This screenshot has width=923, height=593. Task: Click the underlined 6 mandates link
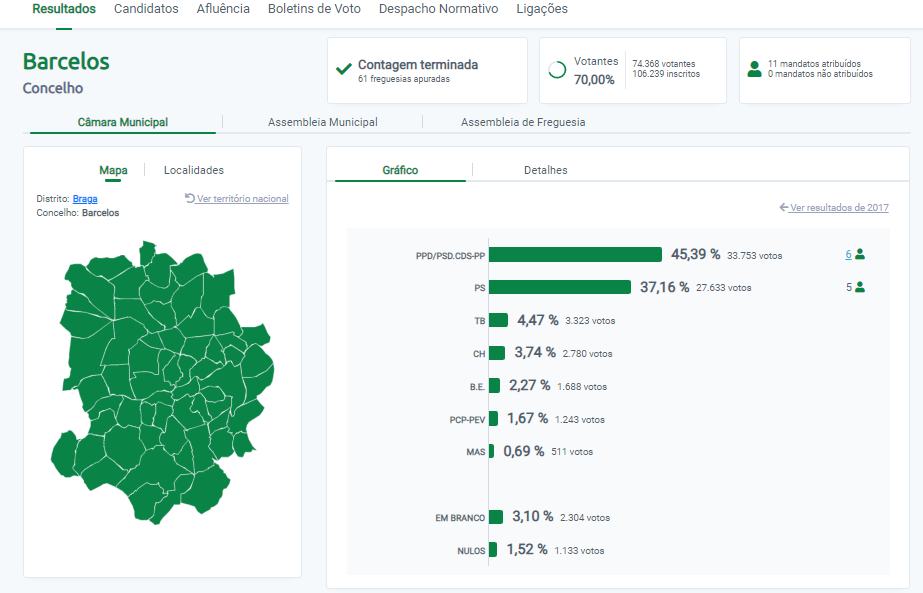click(x=848, y=254)
